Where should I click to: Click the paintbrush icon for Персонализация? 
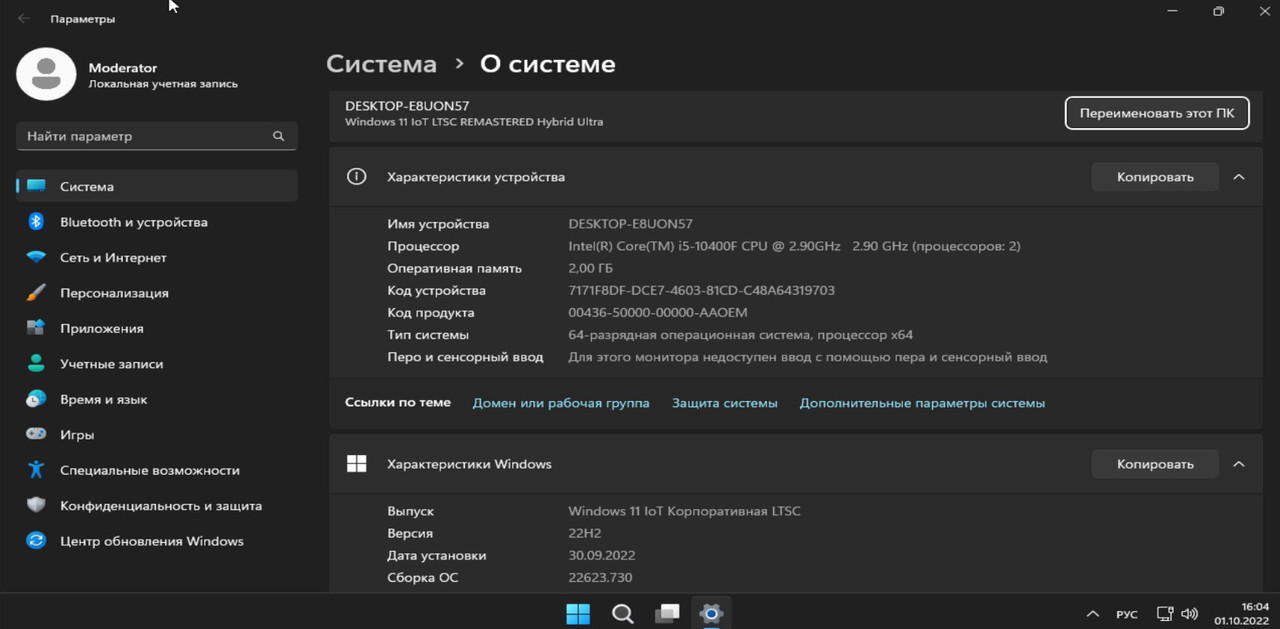pyautogui.click(x=36, y=293)
